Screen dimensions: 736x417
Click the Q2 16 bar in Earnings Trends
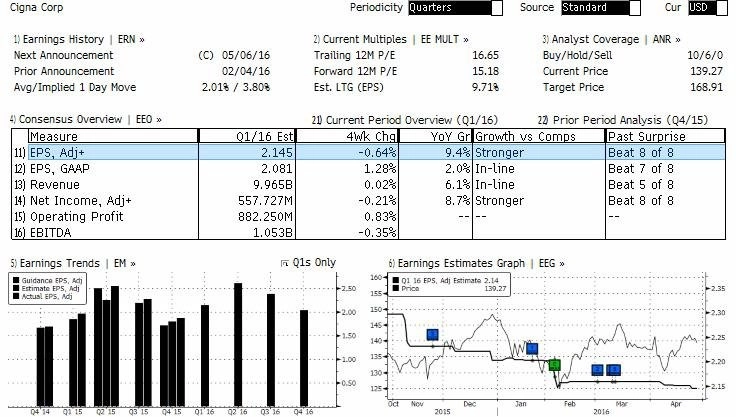tap(238, 345)
